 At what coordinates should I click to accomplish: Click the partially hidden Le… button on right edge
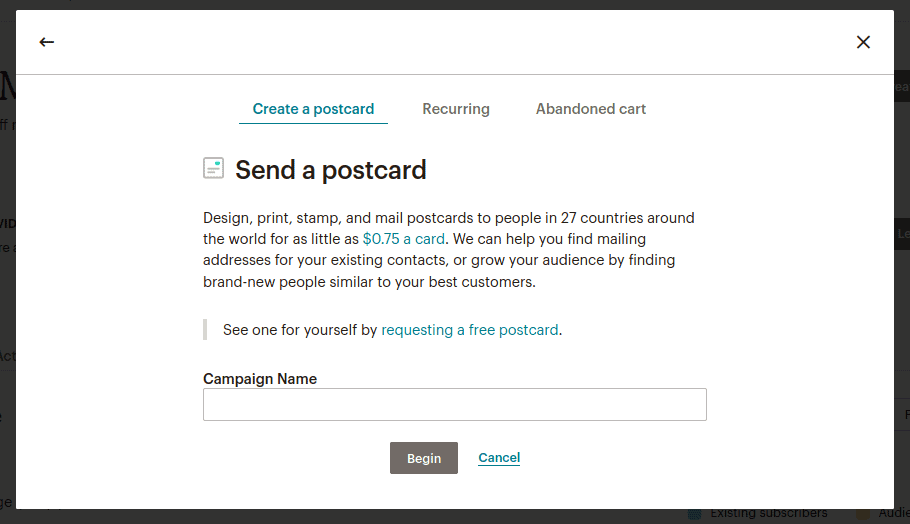902,234
